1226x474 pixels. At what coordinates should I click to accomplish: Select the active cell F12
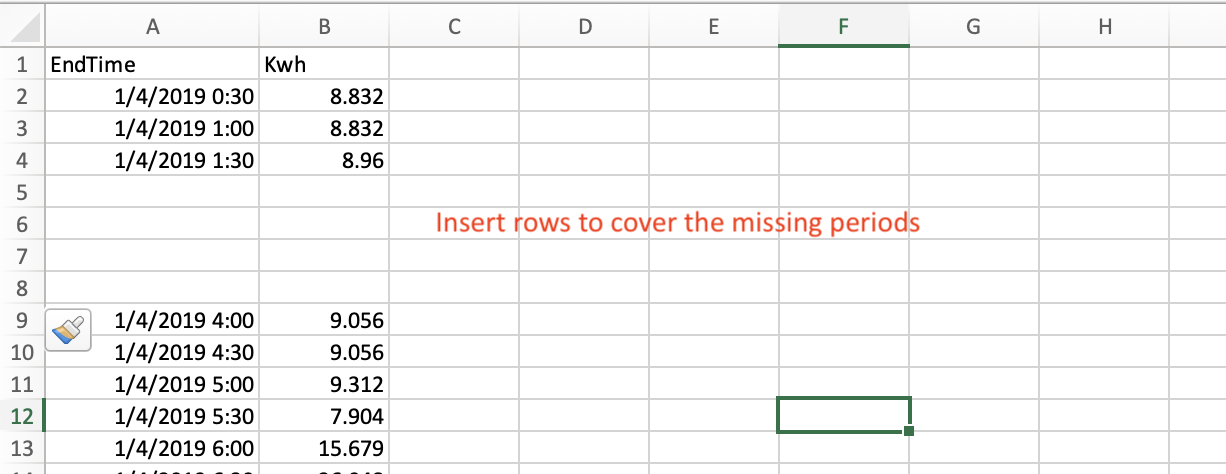pos(843,415)
